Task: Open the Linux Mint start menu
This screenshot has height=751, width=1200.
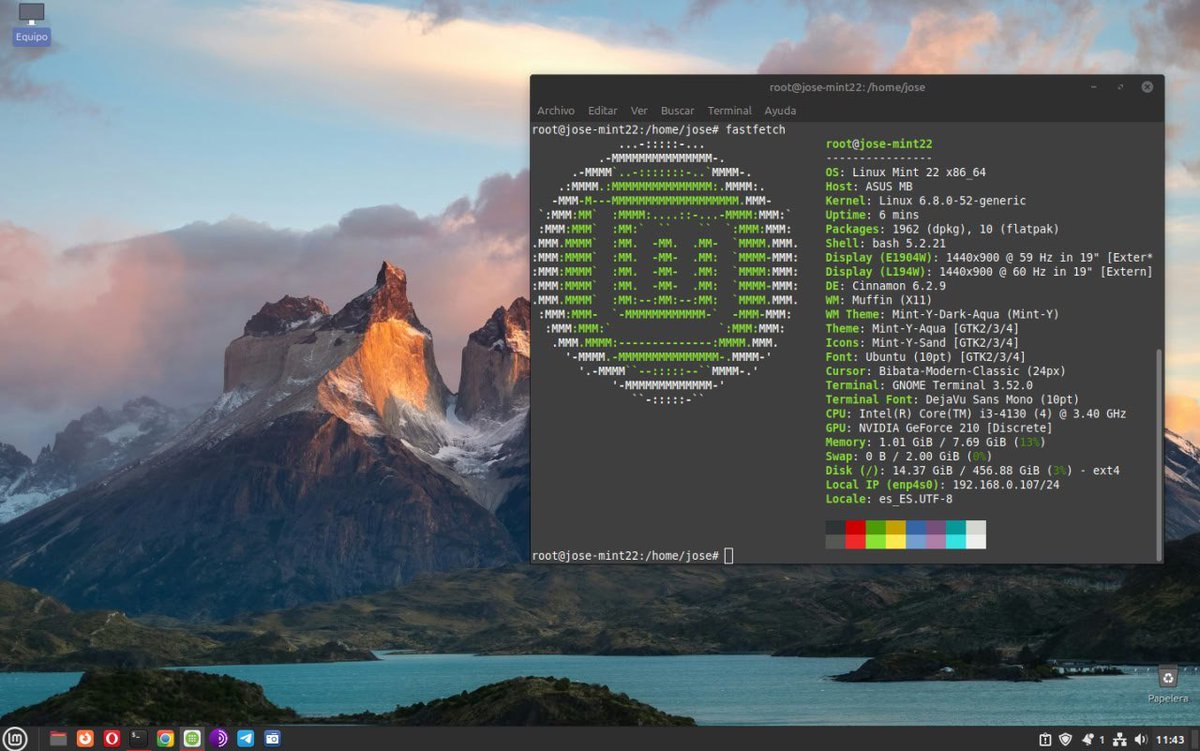Action: click(x=15, y=739)
